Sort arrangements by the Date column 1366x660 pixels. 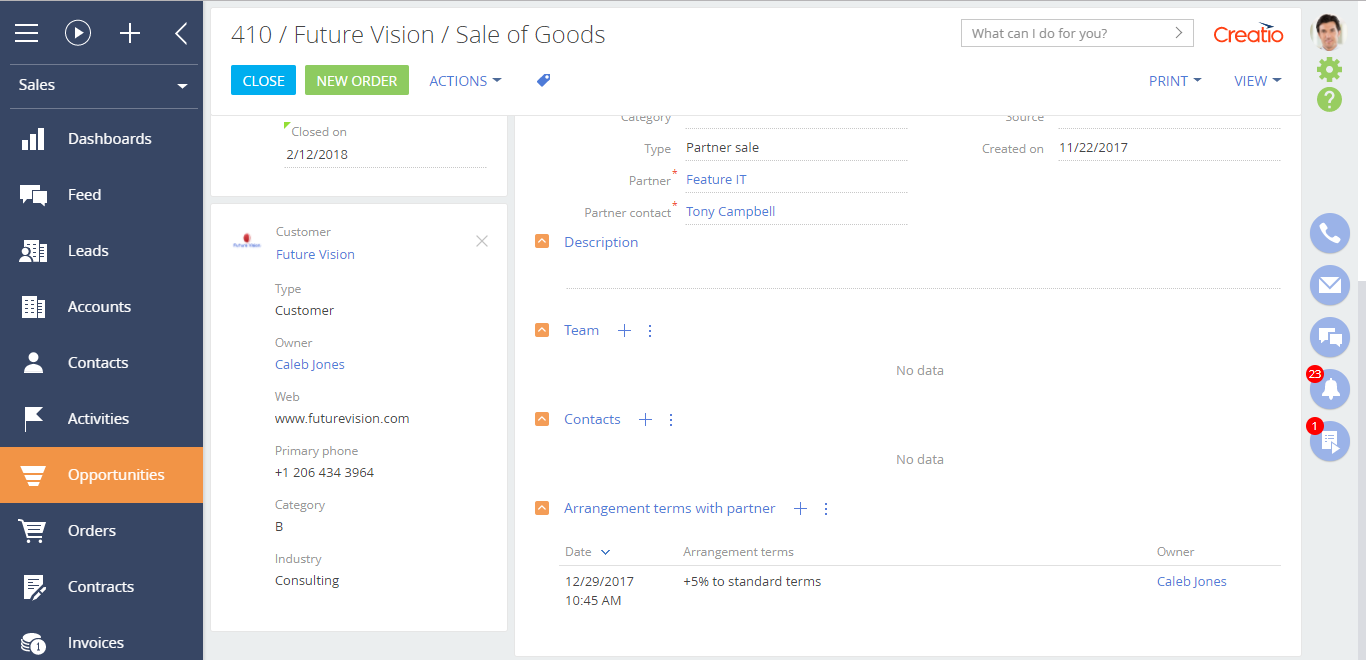coord(587,552)
